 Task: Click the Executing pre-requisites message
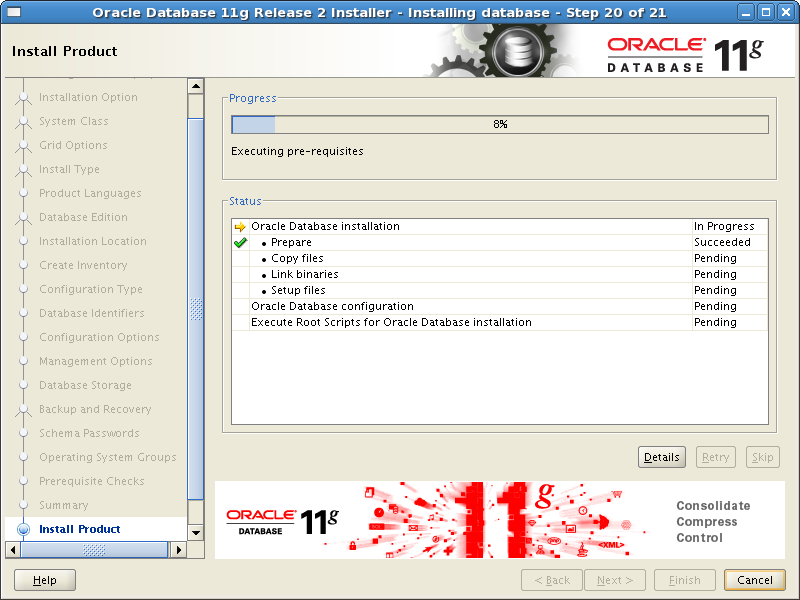point(297,152)
